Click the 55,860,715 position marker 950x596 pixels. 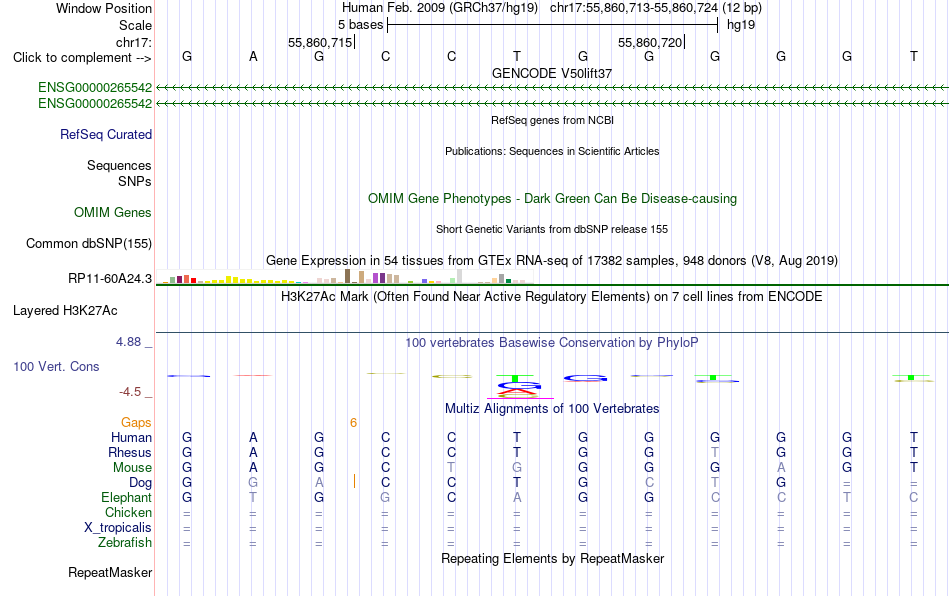[x=320, y=42]
